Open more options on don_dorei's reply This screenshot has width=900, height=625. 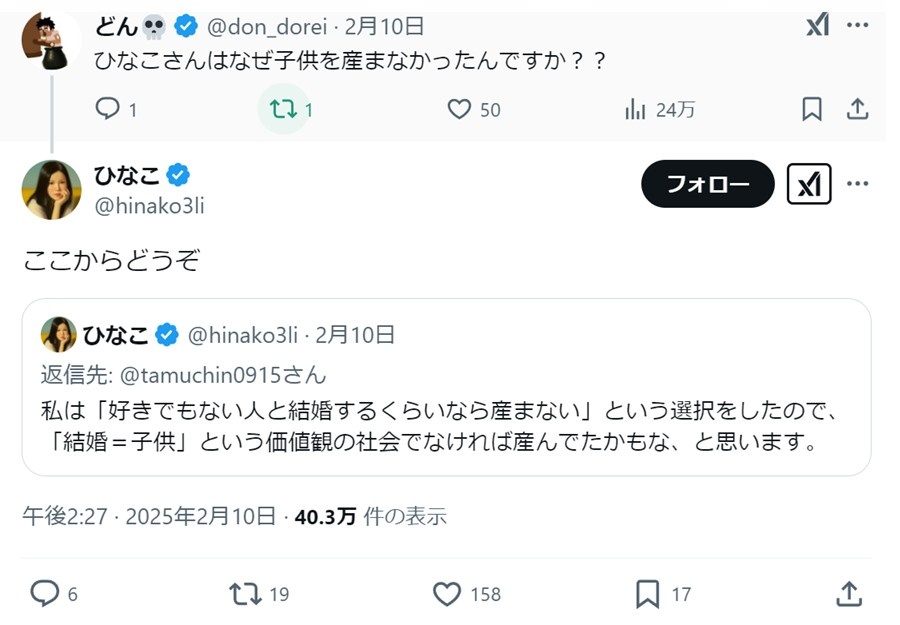[857, 26]
